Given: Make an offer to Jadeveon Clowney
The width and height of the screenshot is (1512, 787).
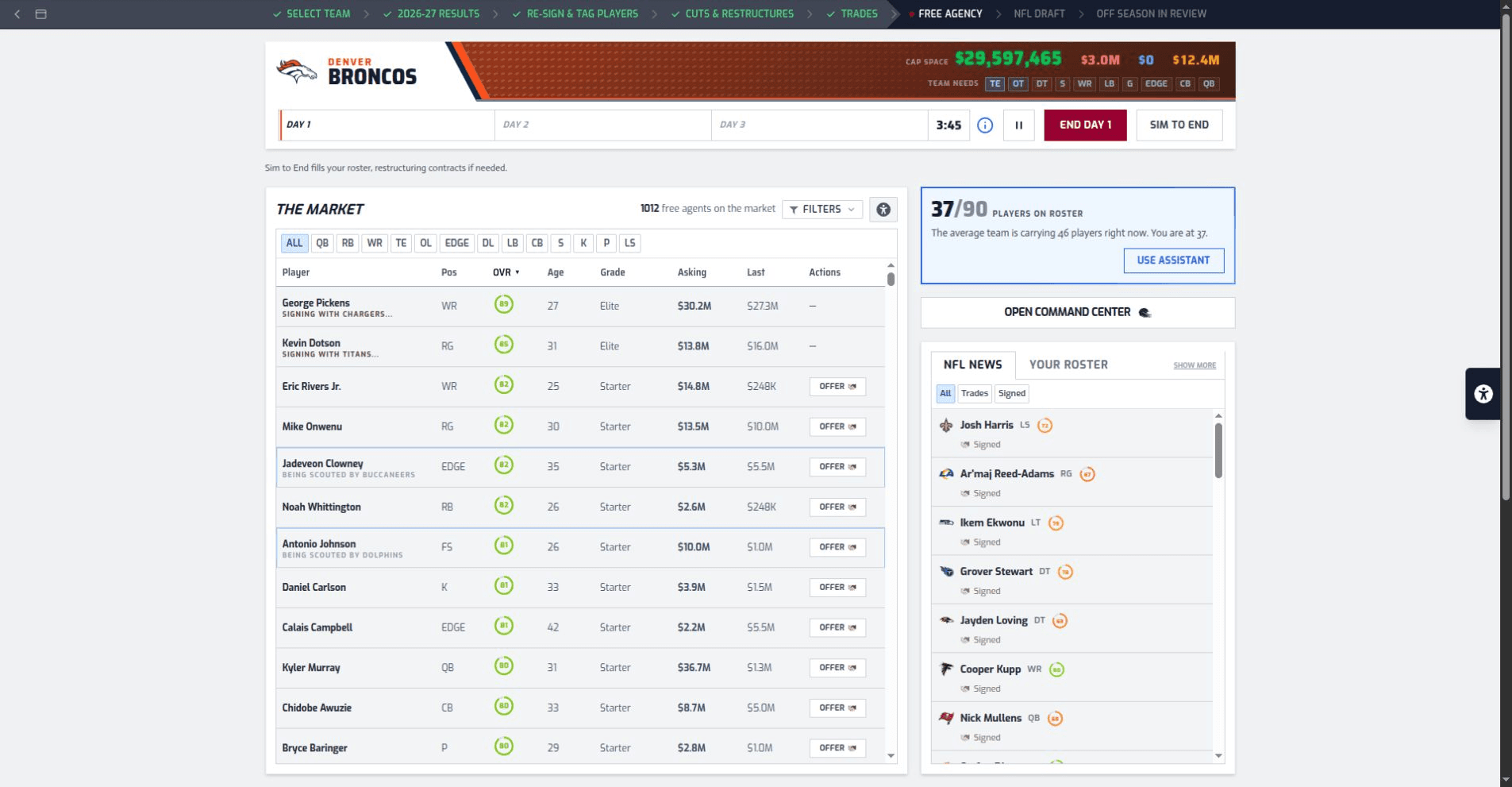Looking at the screenshot, I should (837, 467).
